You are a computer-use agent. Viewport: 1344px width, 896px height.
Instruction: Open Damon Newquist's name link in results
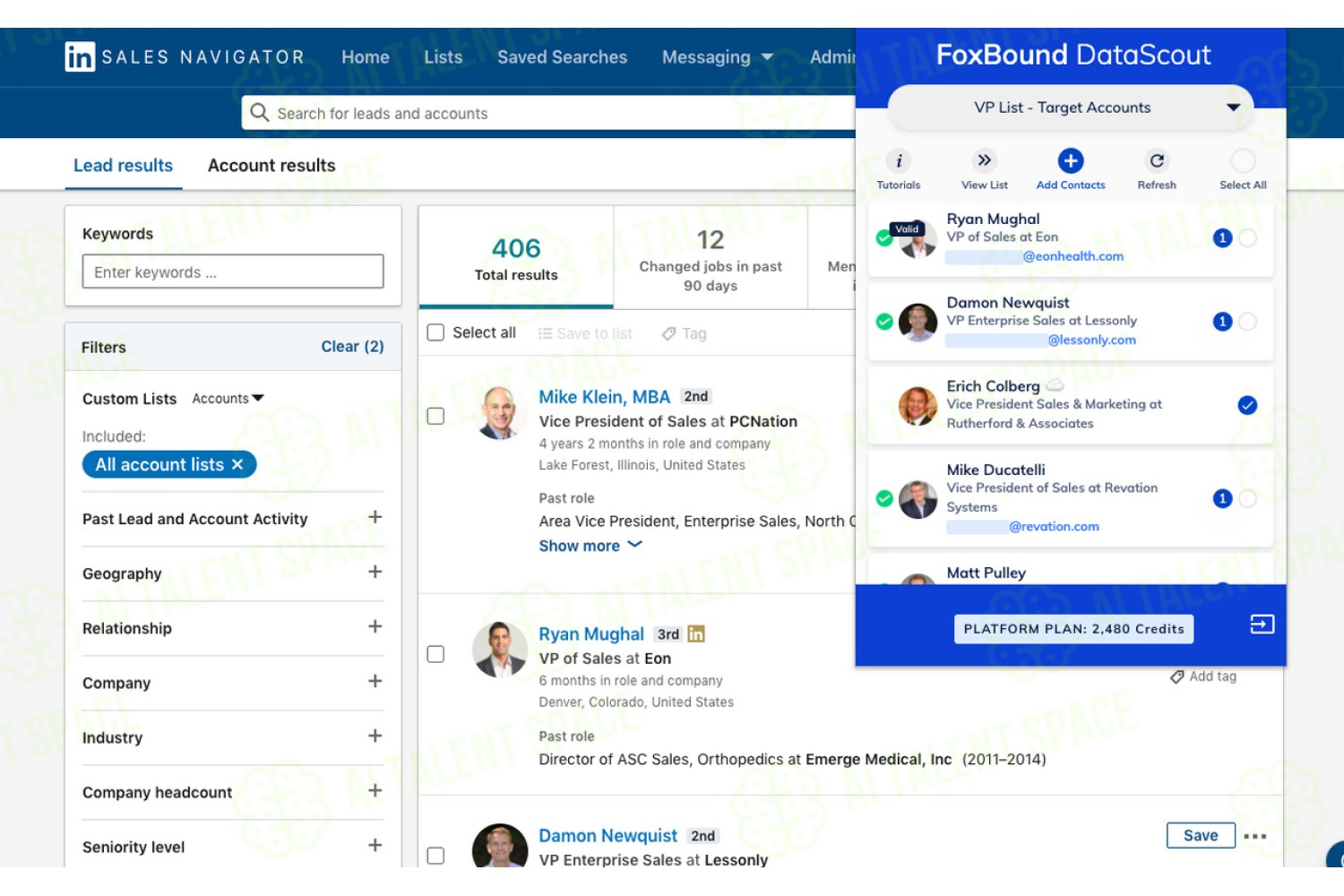pyautogui.click(x=607, y=836)
